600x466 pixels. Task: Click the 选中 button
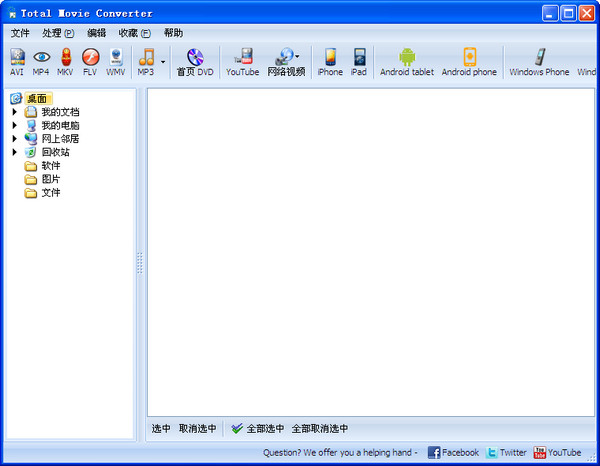point(161,429)
